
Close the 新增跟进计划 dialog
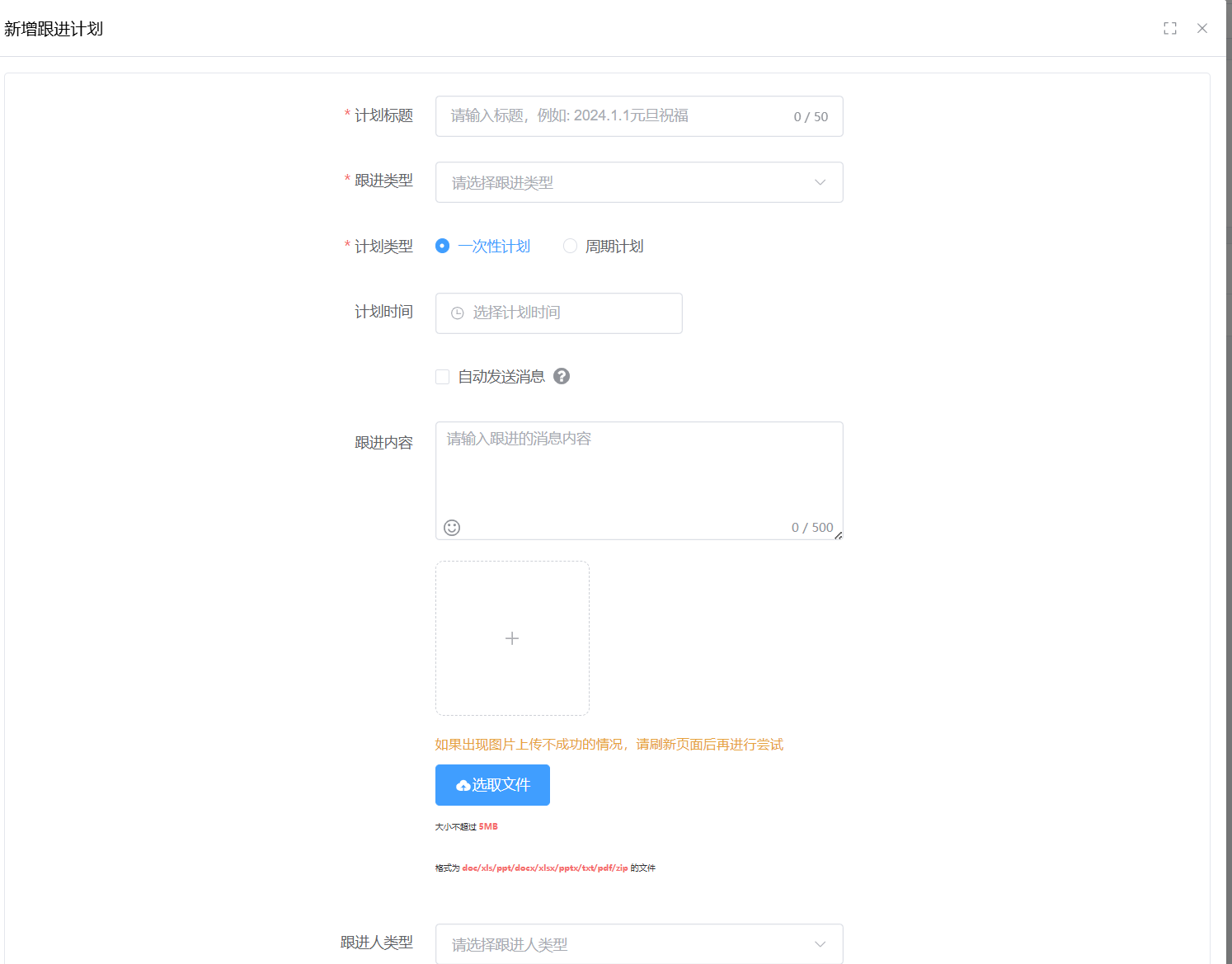1201,27
